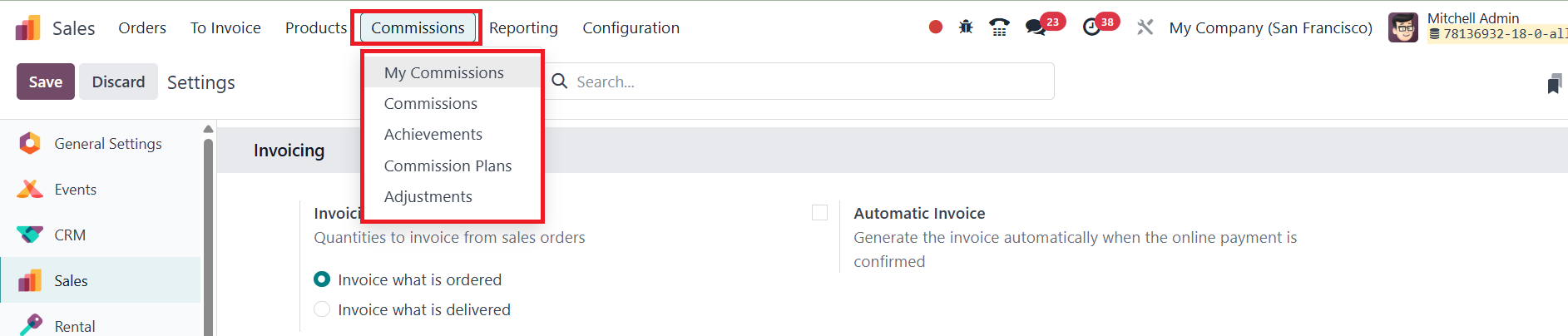
Task: Select Achievements in the Commissions menu
Action: [x=433, y=134]
